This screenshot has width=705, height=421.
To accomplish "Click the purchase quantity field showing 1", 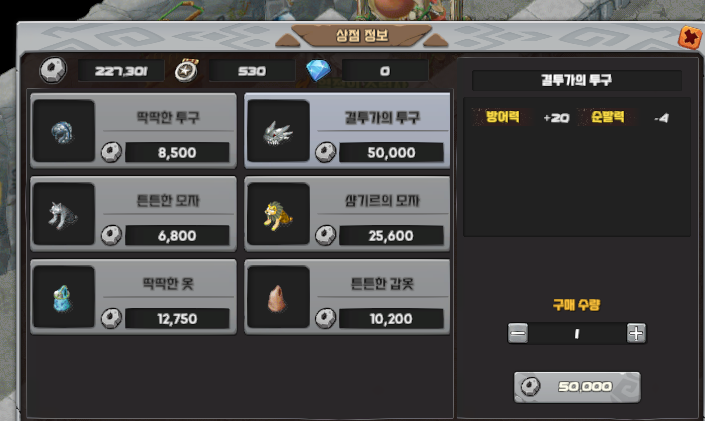I will pyautogui.click(x=577, y=334).
